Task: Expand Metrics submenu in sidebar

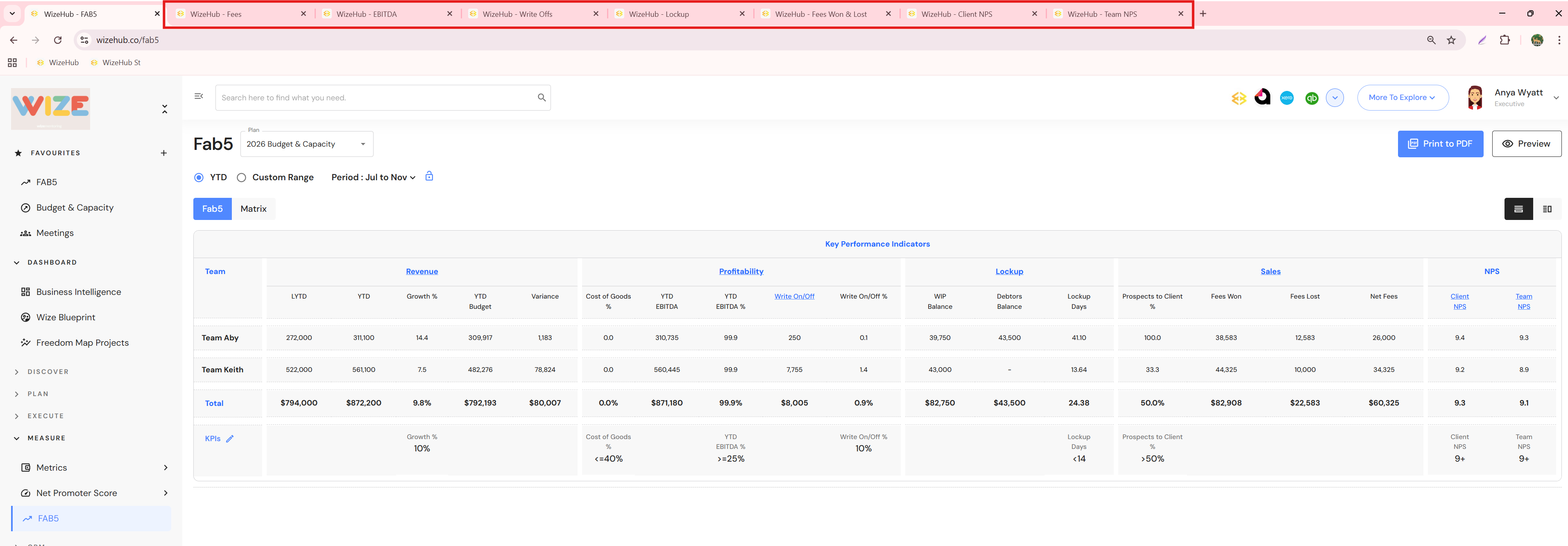Action: coord(165,467)
